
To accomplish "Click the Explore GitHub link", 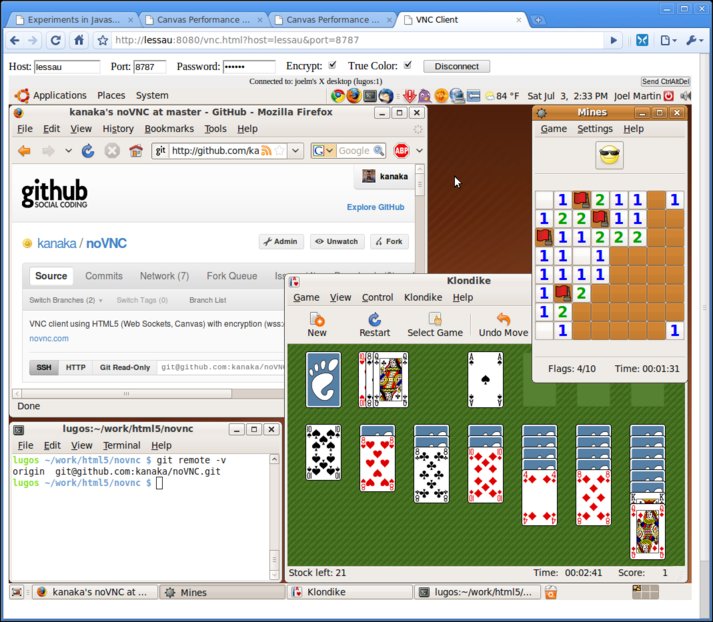I will click(x=375, y=207).
